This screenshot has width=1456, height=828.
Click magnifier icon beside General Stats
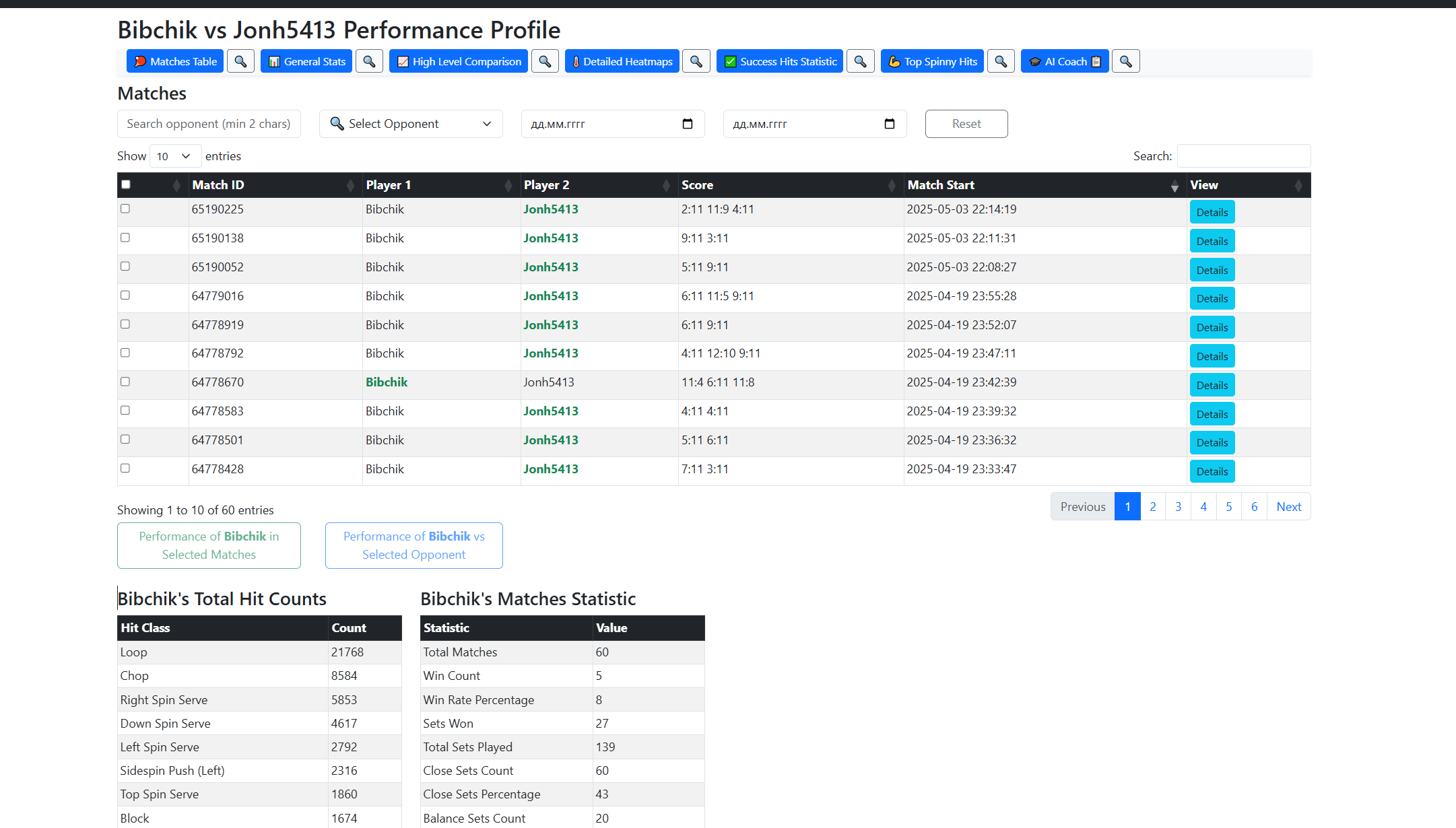coord(369,61)
